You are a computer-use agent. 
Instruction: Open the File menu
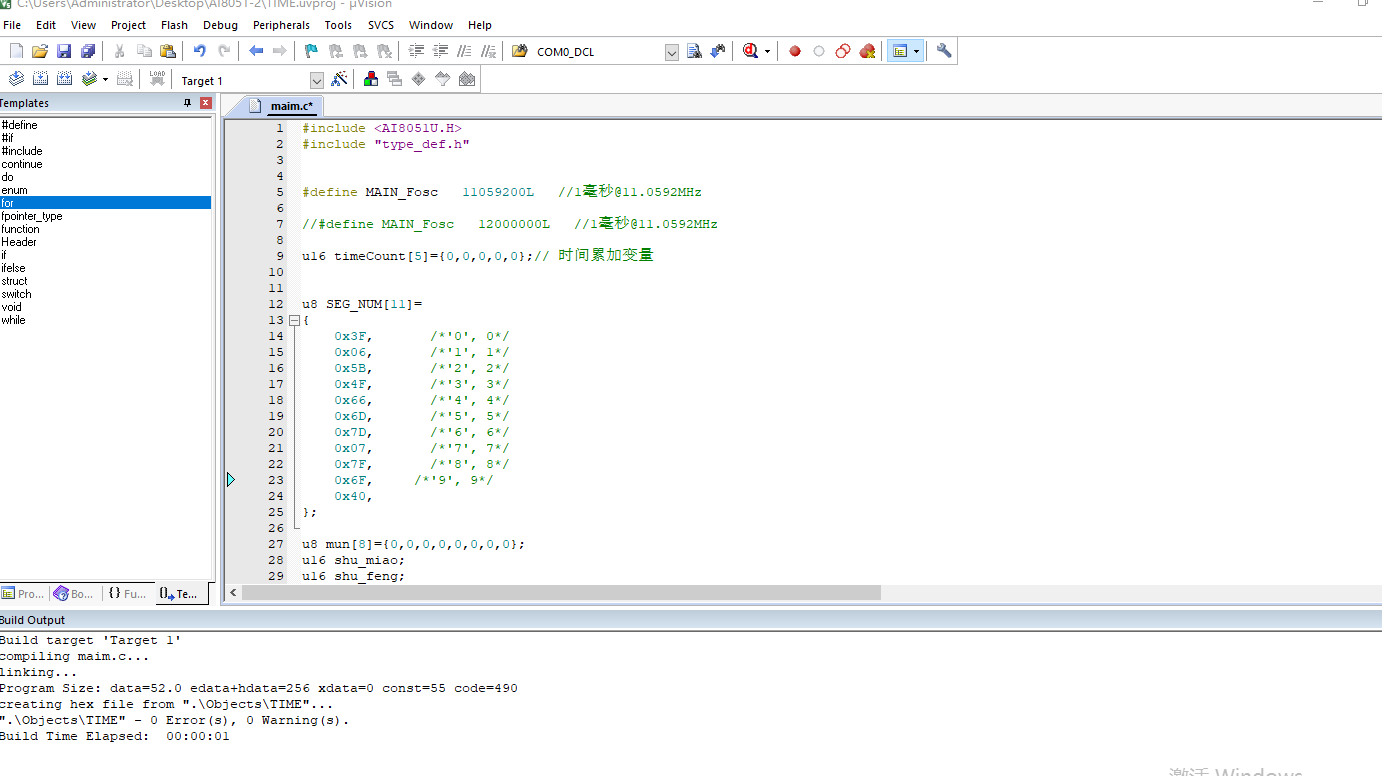click(12, 25)
